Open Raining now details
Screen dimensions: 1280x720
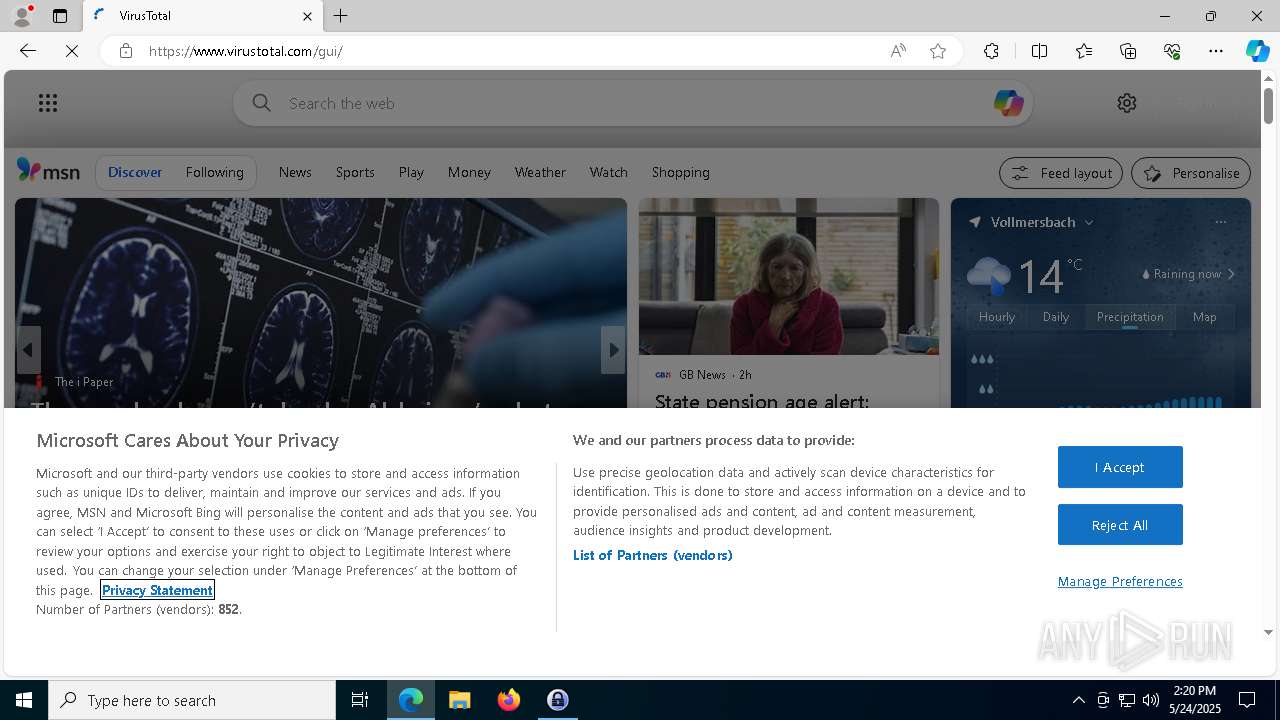pos(1188,274)
